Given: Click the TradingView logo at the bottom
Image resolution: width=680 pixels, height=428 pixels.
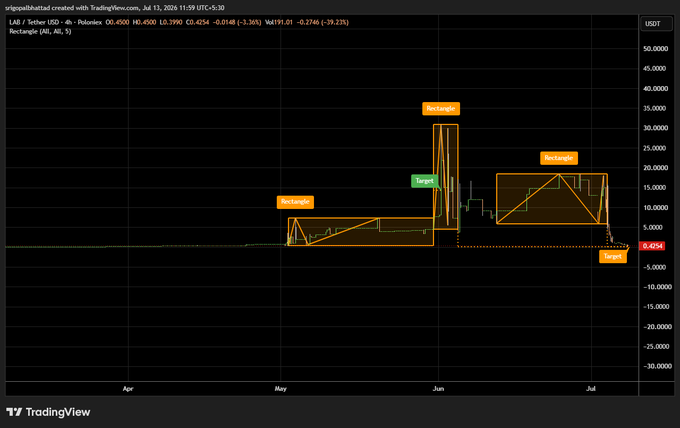Looking at the screenshot, I should [48, 412].
